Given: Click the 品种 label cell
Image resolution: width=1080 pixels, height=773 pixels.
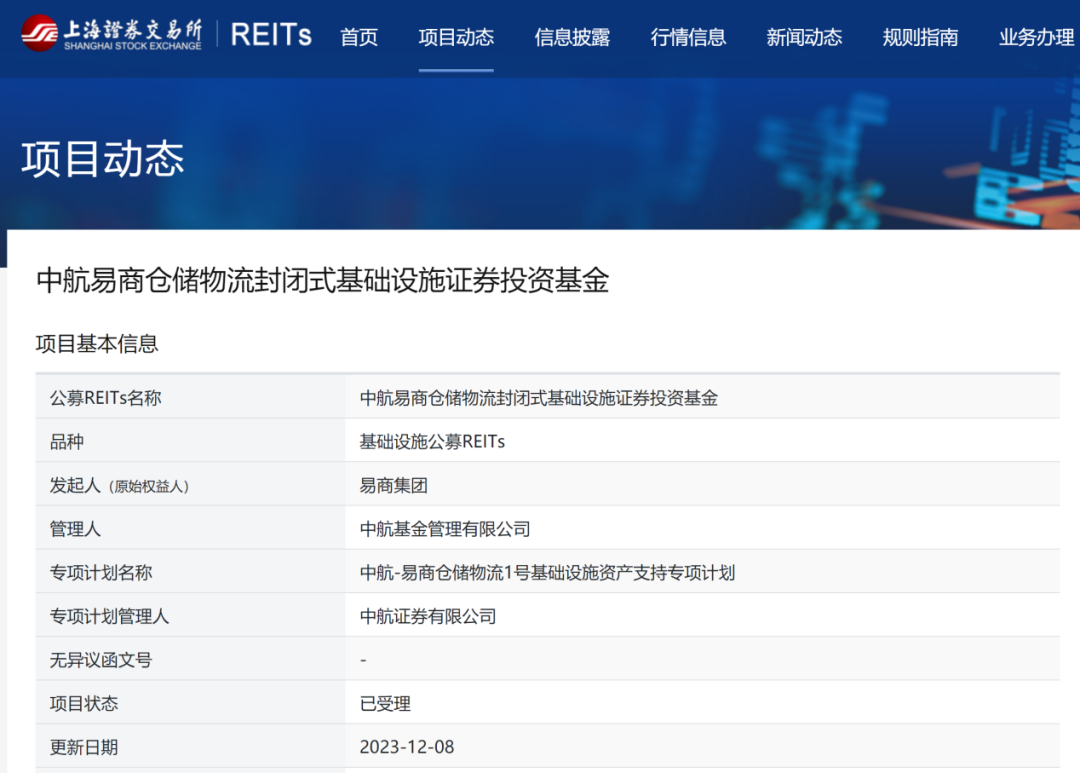Looking at the screenshot, I should 190,441.
